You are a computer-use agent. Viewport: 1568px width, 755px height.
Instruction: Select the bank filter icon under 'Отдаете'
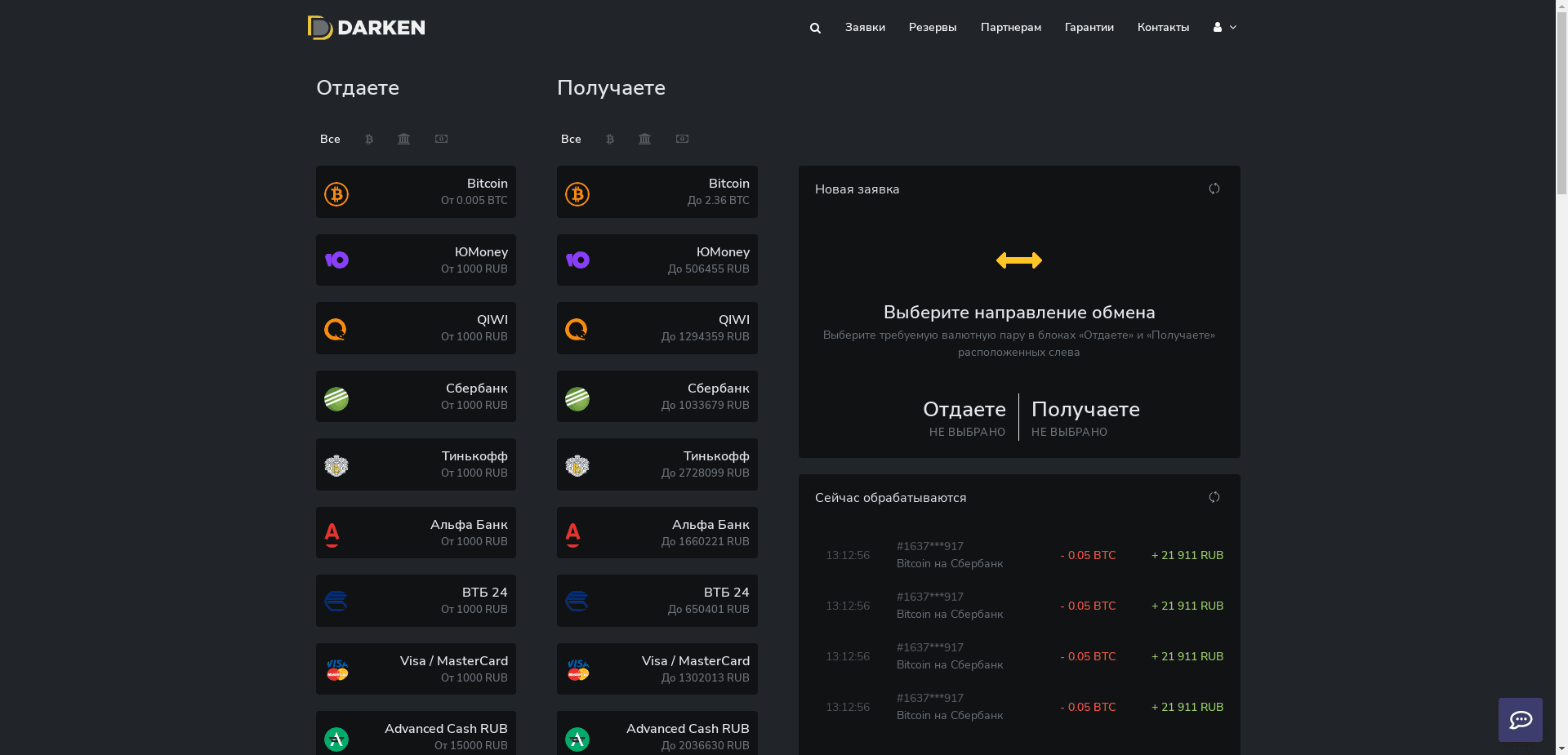(x=403, y=139)
